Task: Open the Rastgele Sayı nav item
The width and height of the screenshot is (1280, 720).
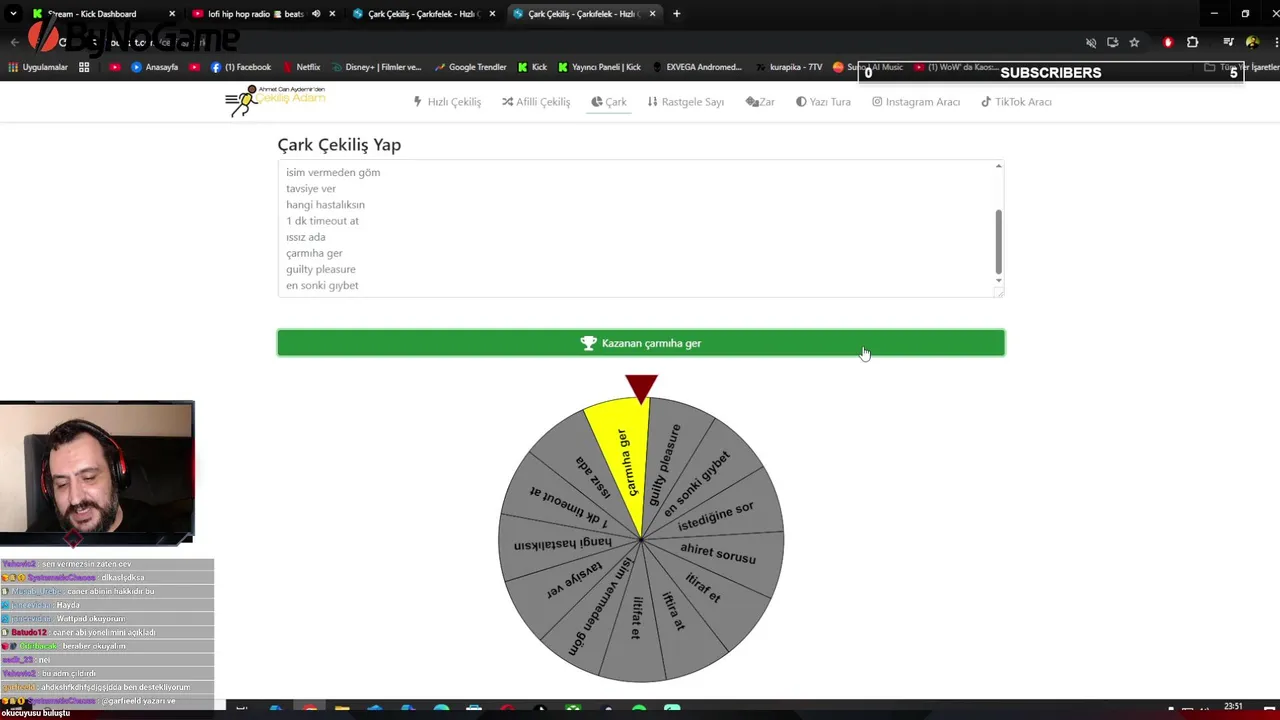Action: (686, 102)
